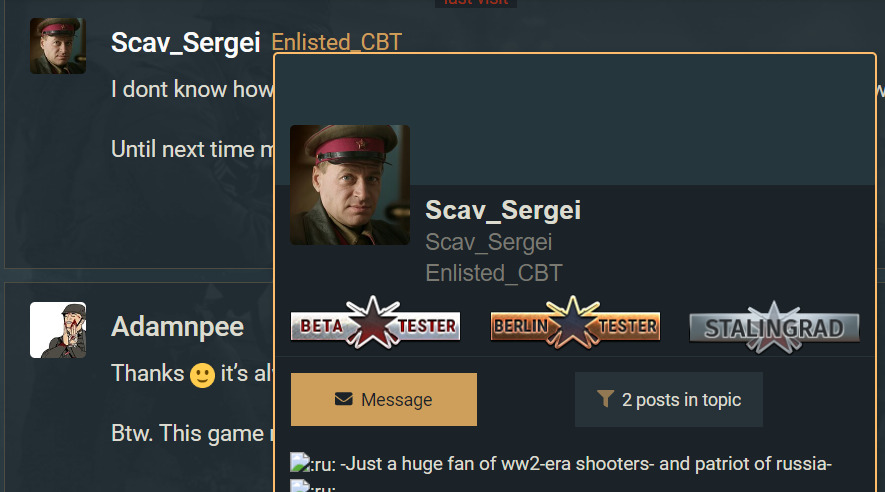Open Scav_Sergei's small post avatar
This screenshot has height=492, width=885.
click(58, 46)
